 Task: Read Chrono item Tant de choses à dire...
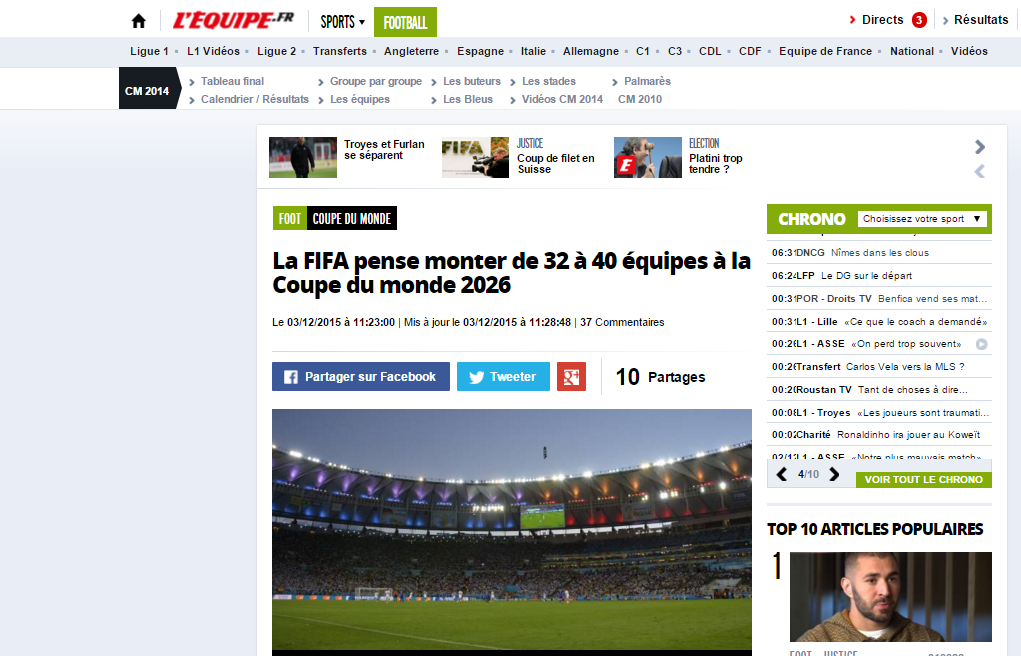coord(913,390)
